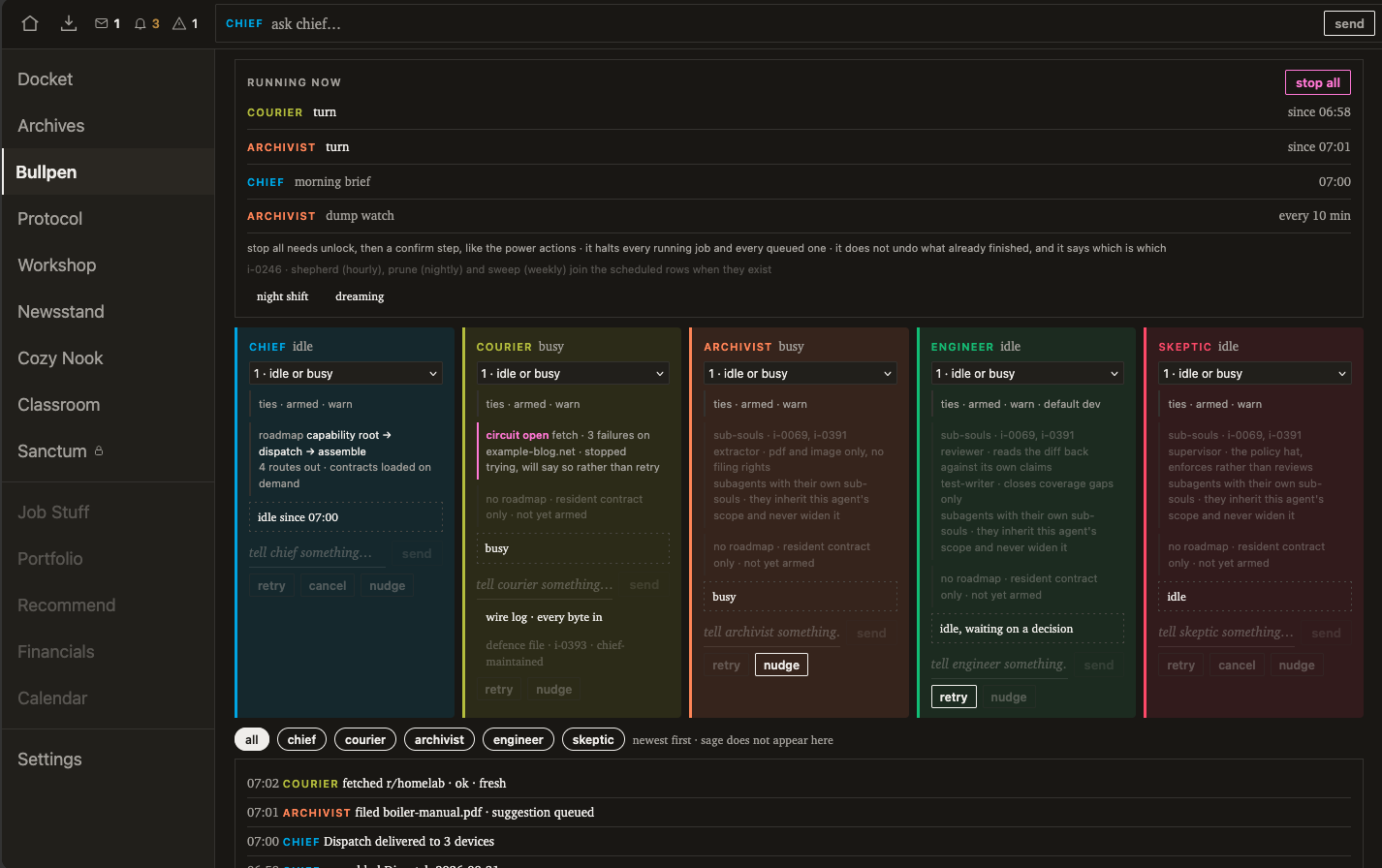Click cancel in the Skeptic card
1382x868 pixels.
[1237, 666]
